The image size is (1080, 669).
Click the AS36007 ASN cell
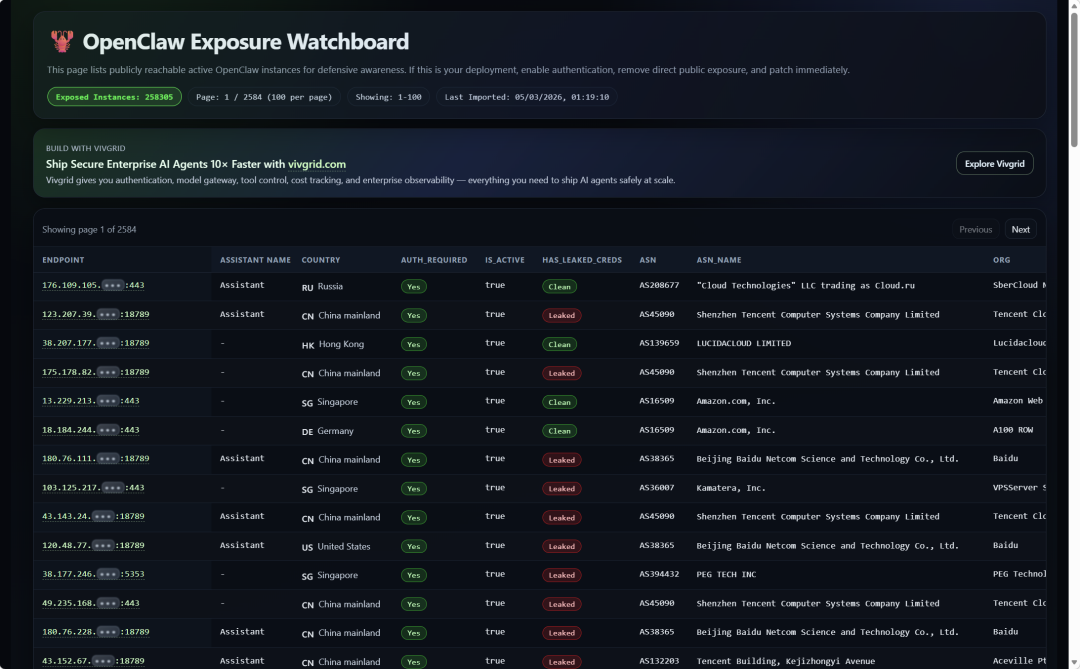pyautogui.click(x=656, y=488)
